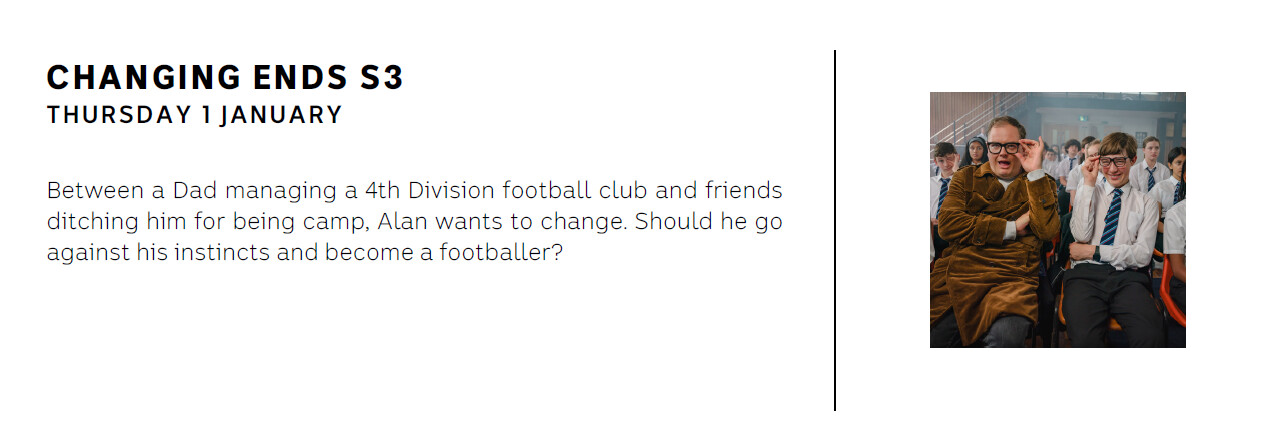
Task: Select the Thursday 1 January date line
Action: click(x=194, y=115)
